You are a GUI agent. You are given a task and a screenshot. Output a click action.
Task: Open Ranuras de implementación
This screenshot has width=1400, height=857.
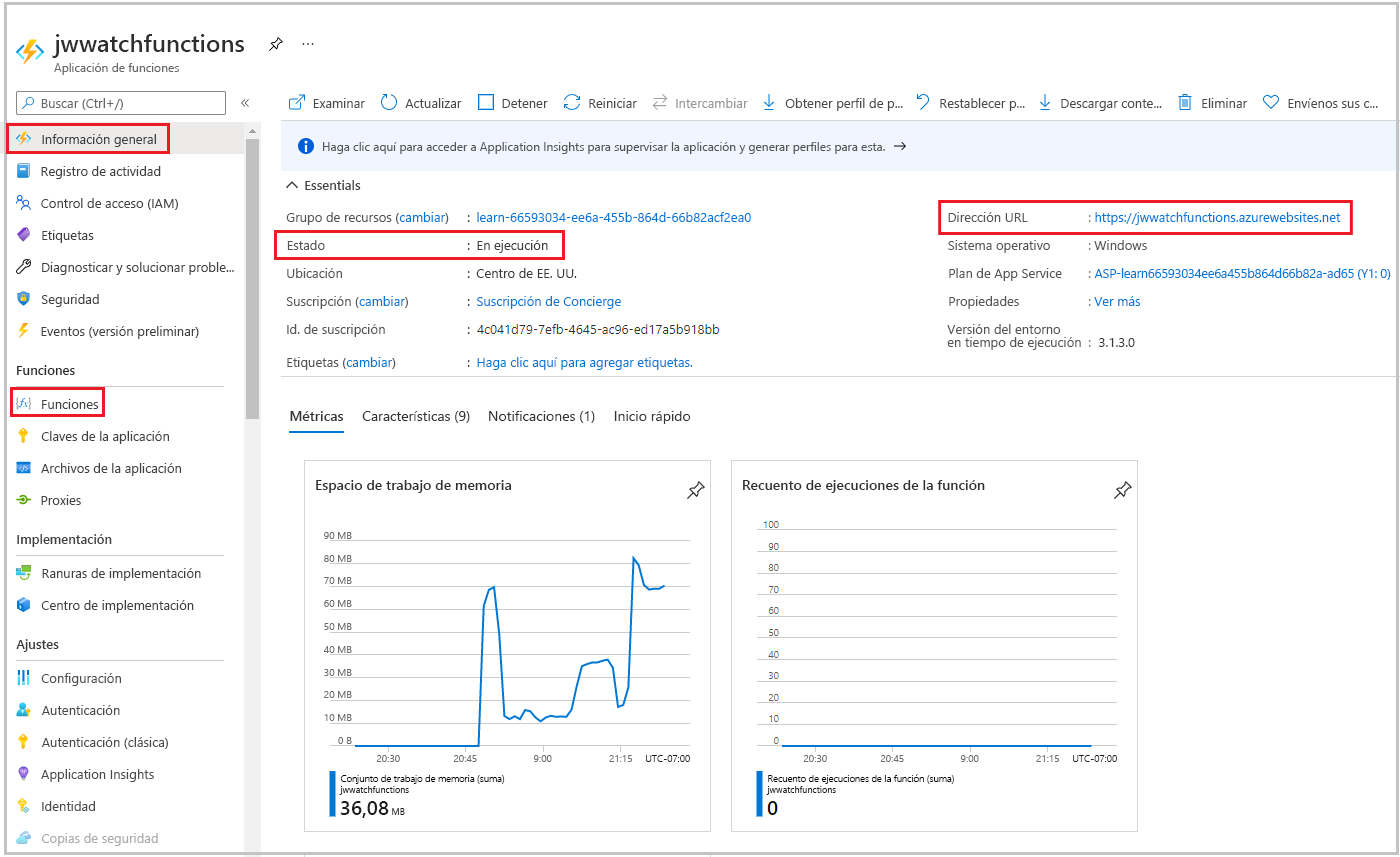121,573
